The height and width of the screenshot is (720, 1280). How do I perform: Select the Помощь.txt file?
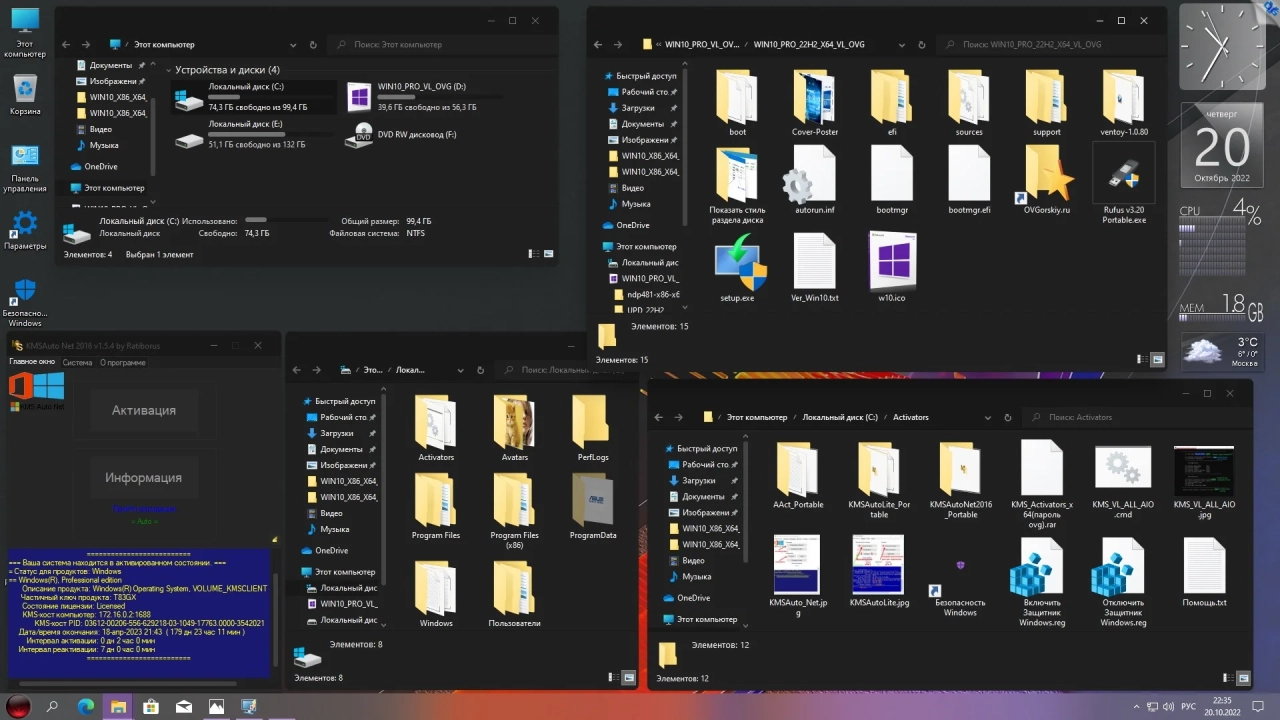1204,573
